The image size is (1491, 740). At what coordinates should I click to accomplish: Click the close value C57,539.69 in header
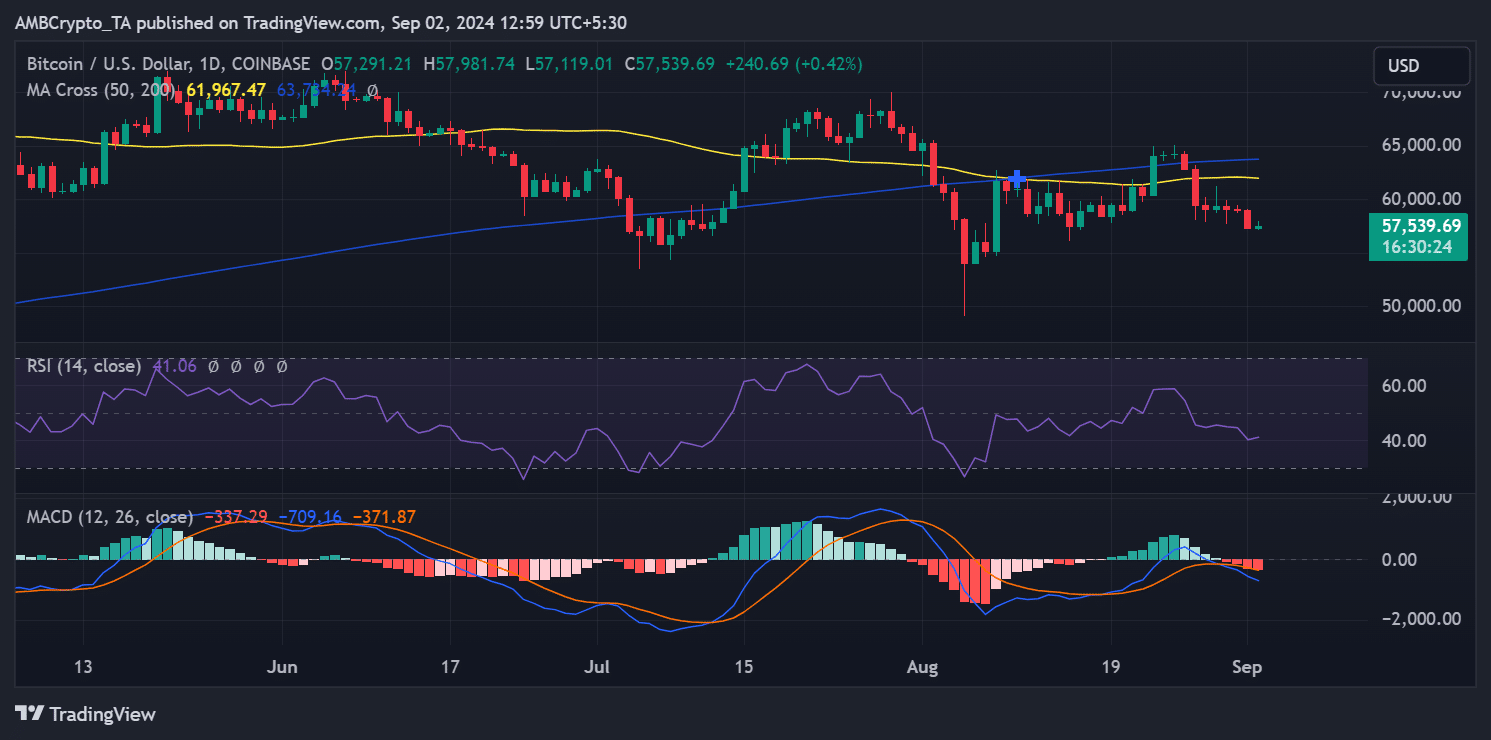coord(670,64)
